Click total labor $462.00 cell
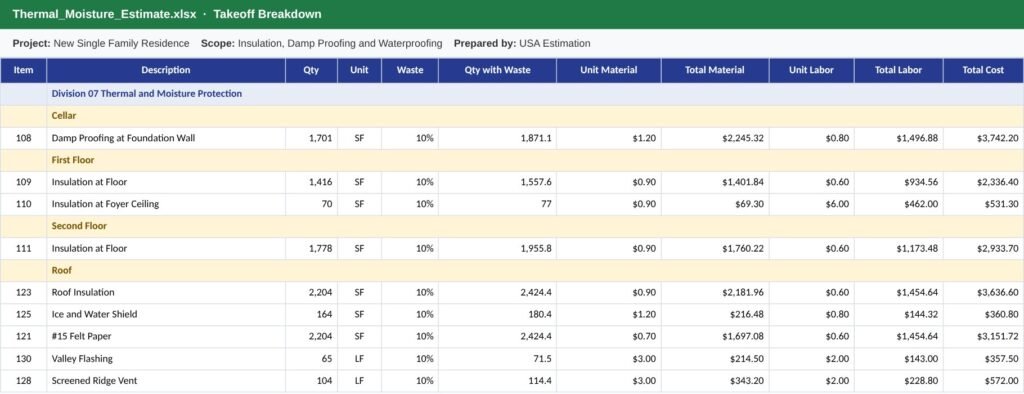This screenshot has height=394, width=1024. click(x=899, y=204)
